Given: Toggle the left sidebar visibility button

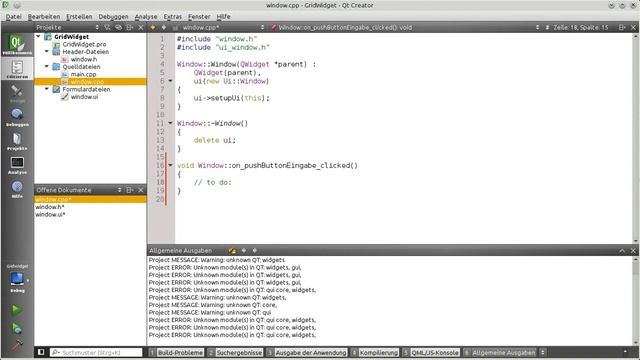Looking at the screenshot, I should [x=41, y=352].
